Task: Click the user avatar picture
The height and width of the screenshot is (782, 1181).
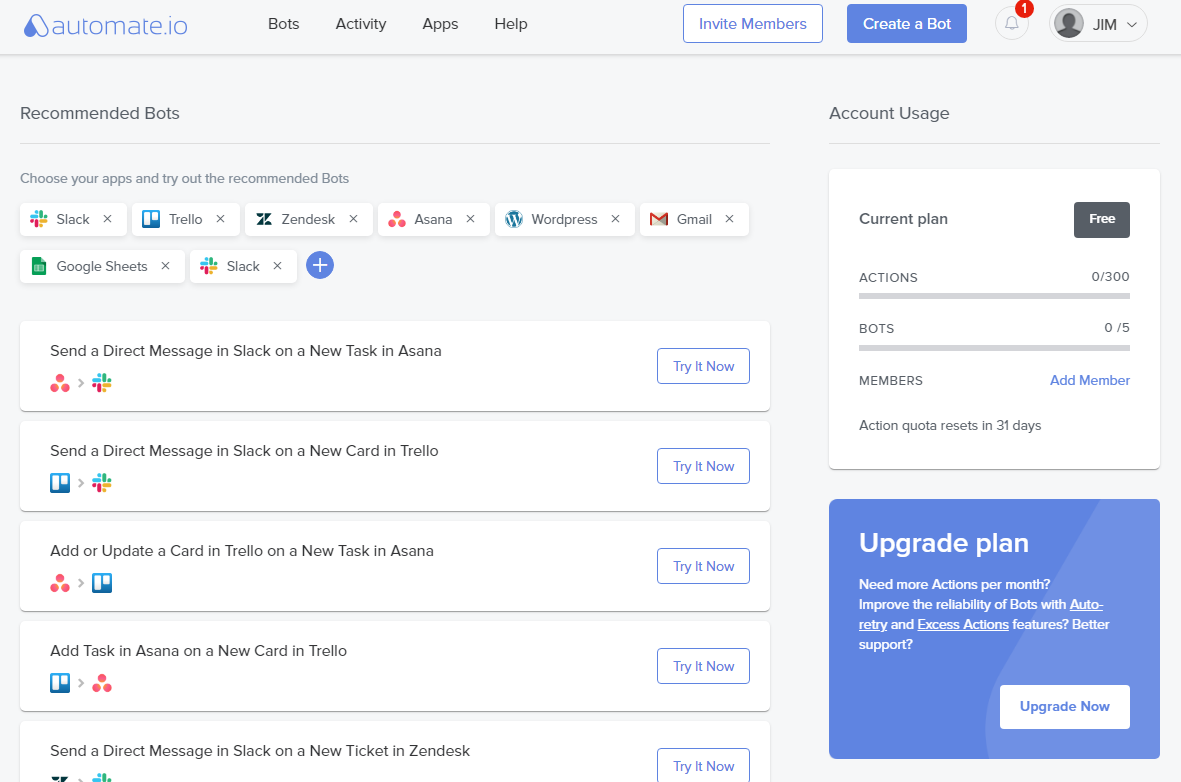Action: [x=1069, y=23]
